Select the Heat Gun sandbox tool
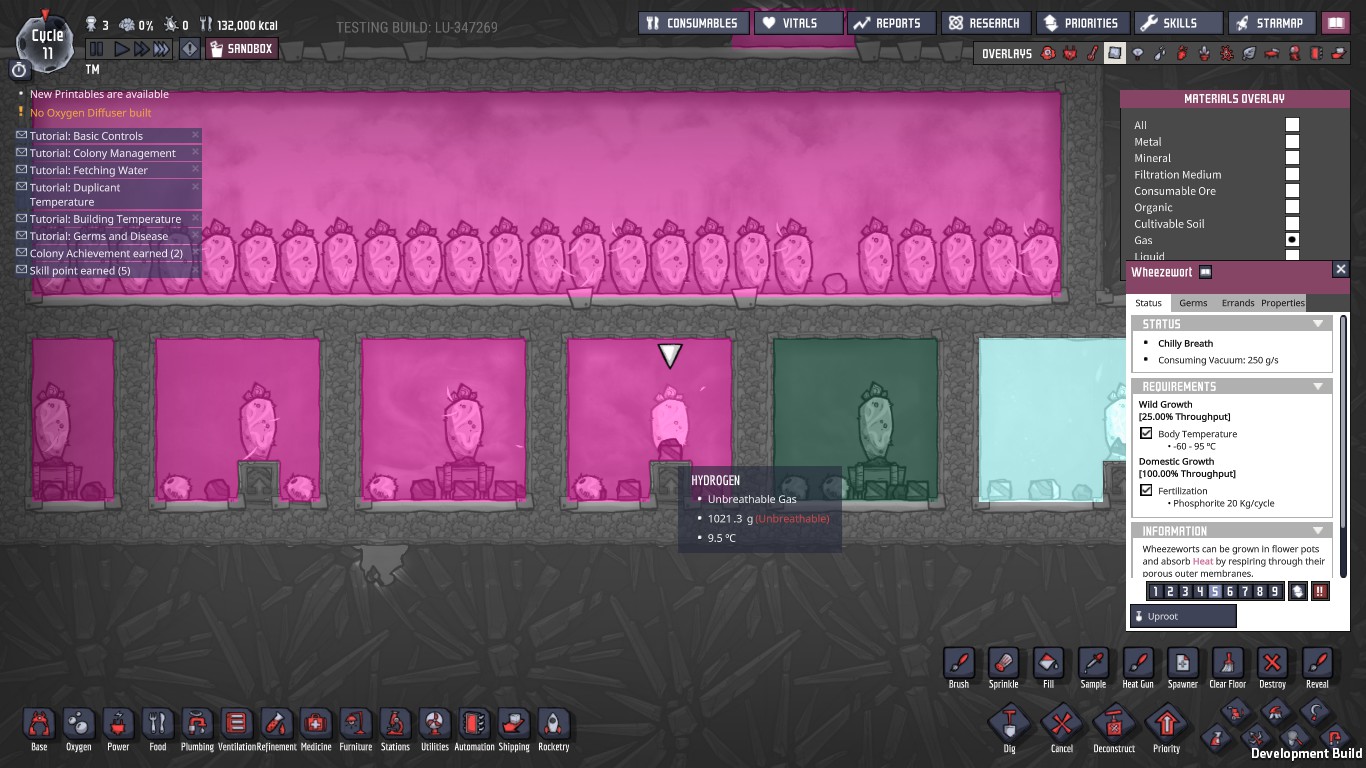The width and height of the screenshot is (1366, 768). tap(1138, 663)
